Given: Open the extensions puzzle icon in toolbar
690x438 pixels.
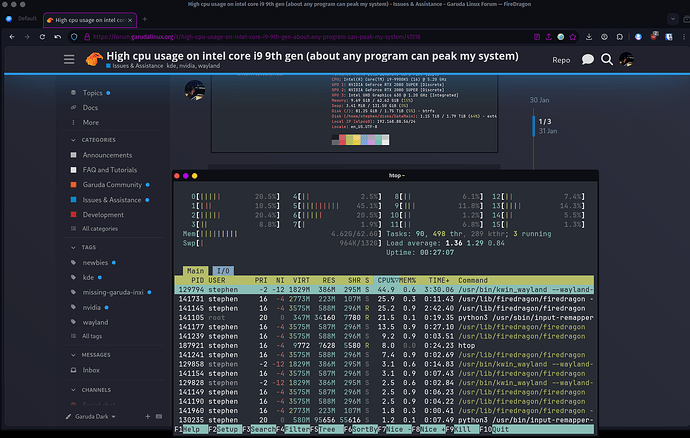Looking at the screenshot, I should pos(620,37).
